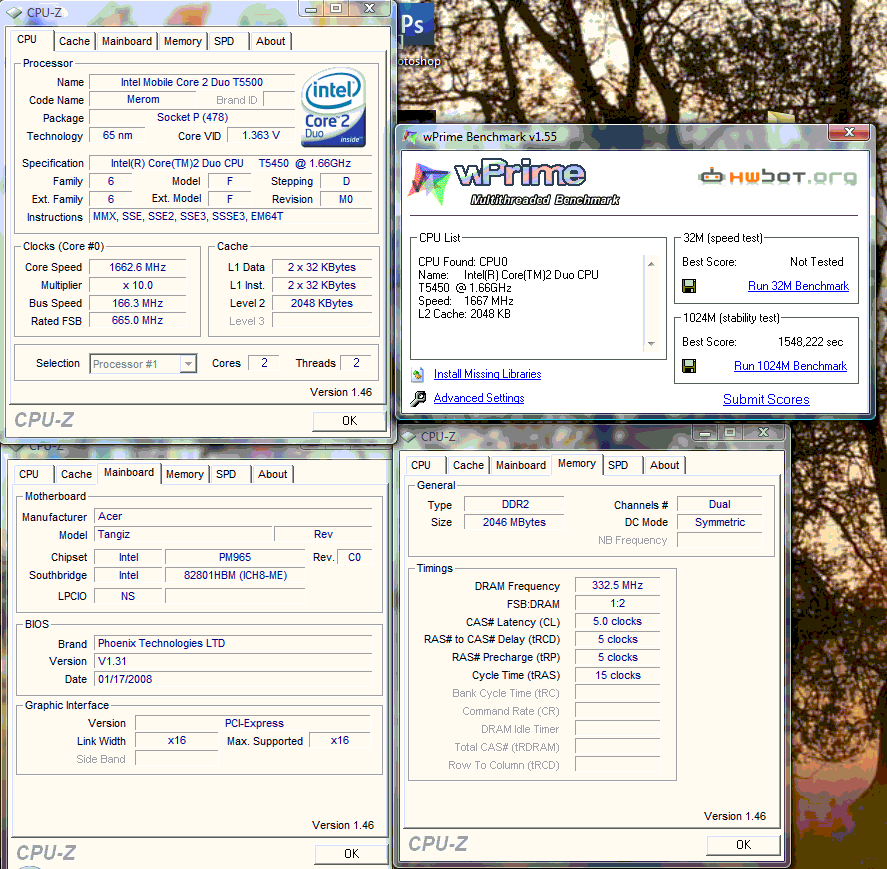Click the Submit Scores link

coord(766,399)
